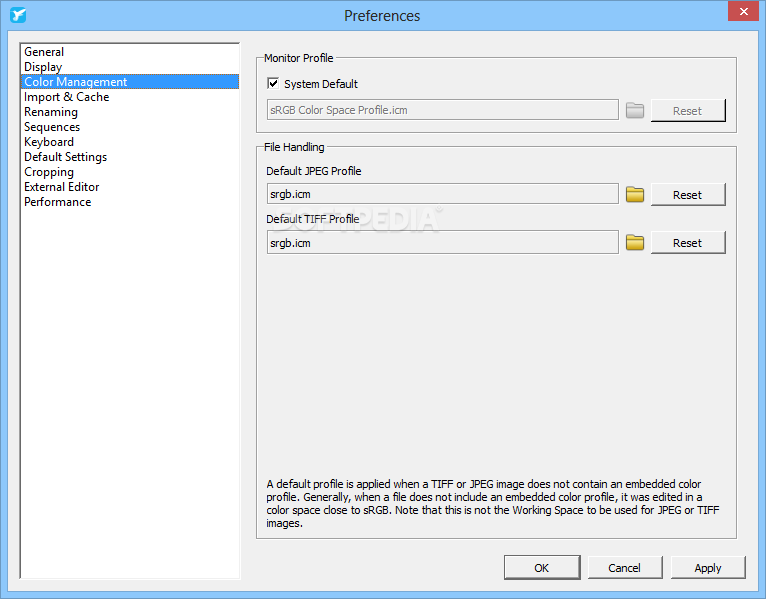
Task: Click the Default JPEG Profile text field
Action: (443, 194)
